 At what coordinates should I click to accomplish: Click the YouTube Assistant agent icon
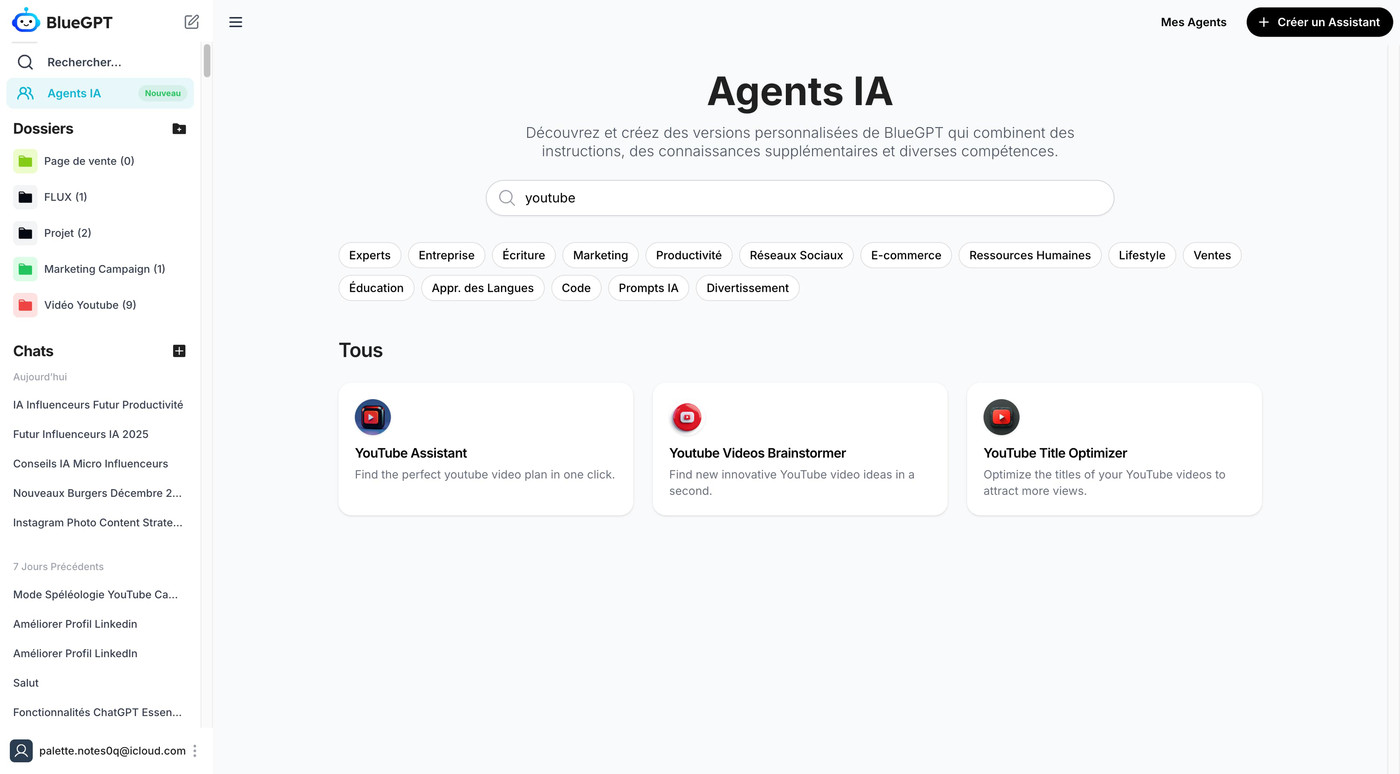pos(373,417)
